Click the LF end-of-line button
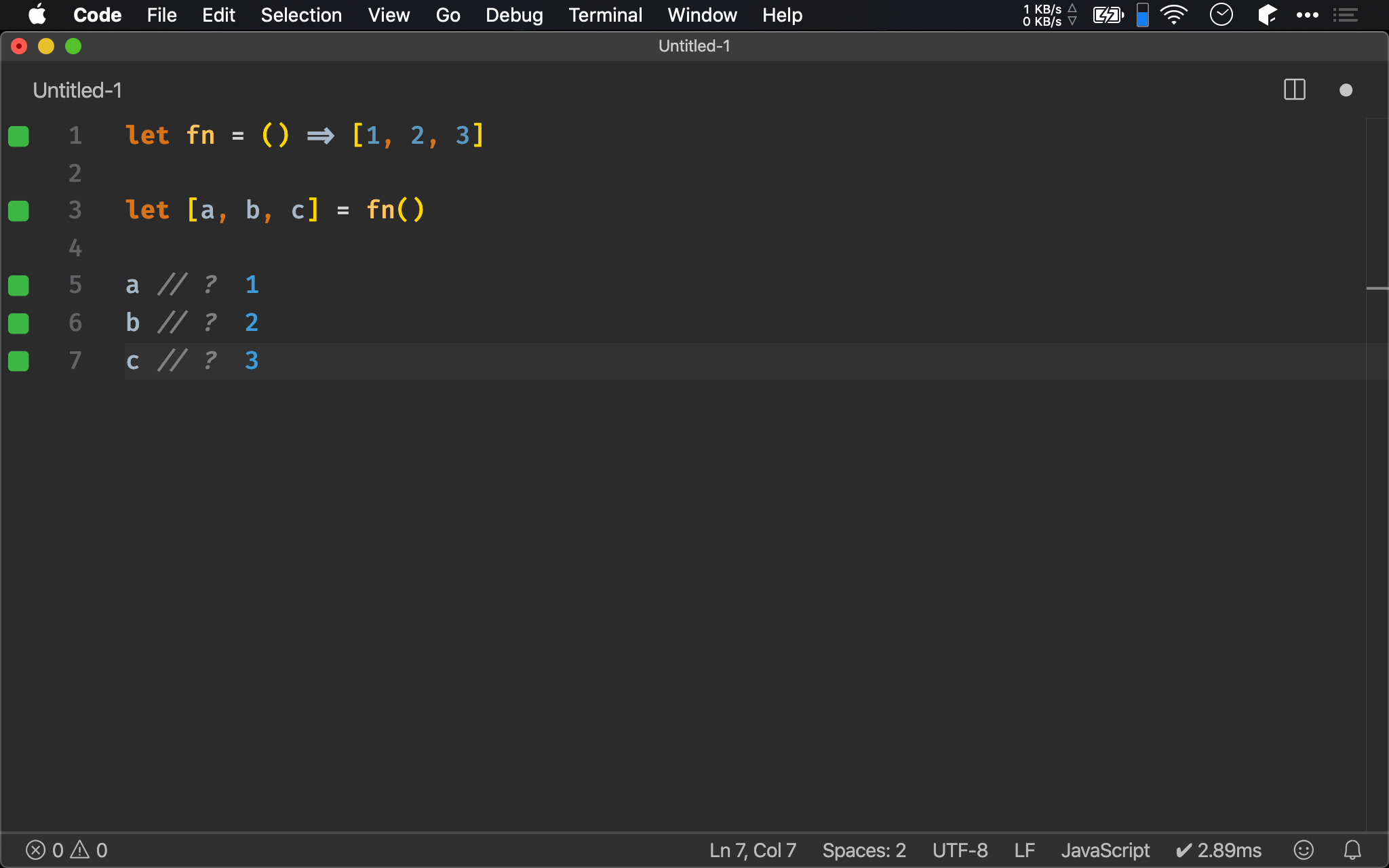The width and height of the screenshot is (1389, 868). coord(1024,850)
